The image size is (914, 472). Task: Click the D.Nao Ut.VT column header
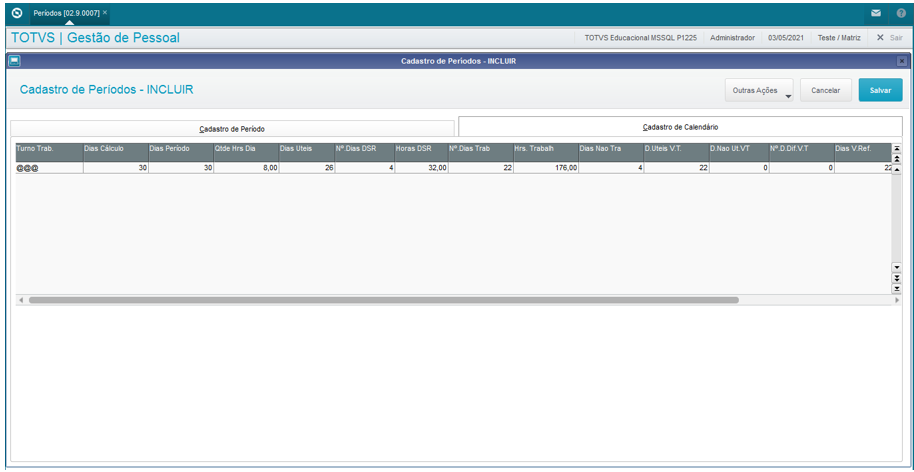pyautogui.click(x=739, y=152)
